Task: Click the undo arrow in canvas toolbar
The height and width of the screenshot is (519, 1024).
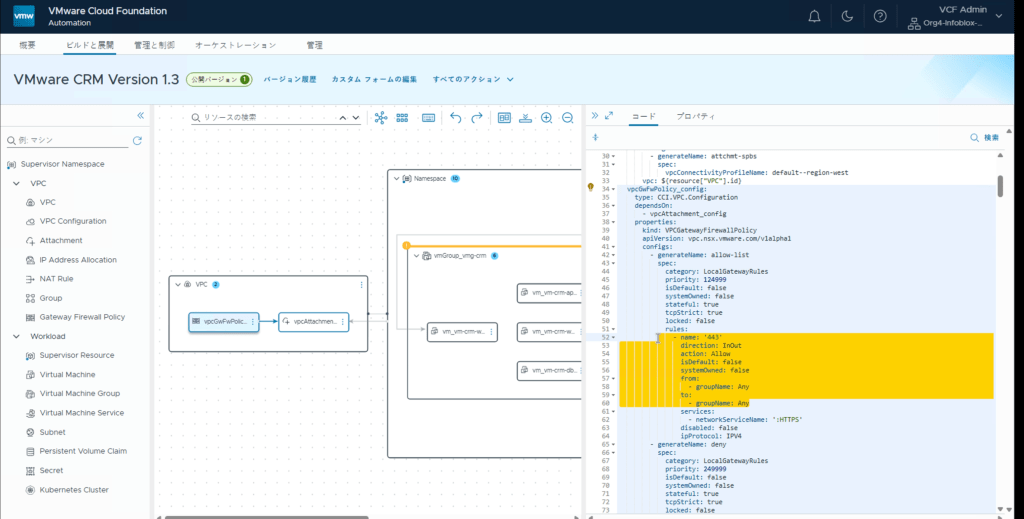Action: (x=456, y=118)
